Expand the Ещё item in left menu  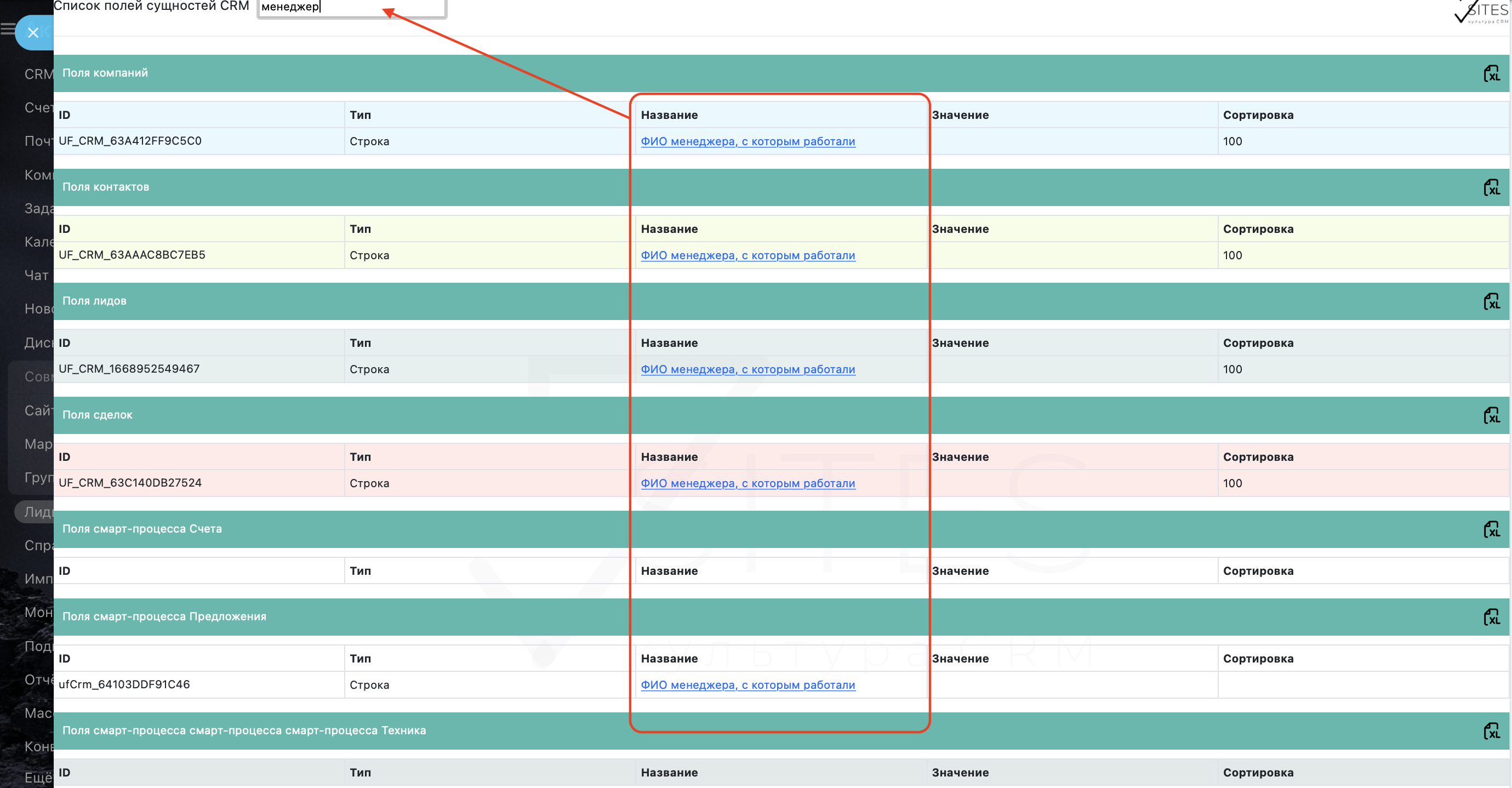coord(38,778)
